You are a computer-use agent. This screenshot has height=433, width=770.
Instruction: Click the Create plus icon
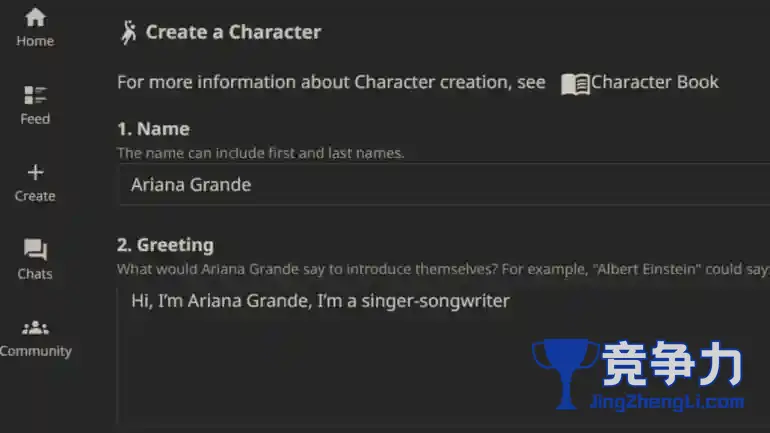point(35,172)
